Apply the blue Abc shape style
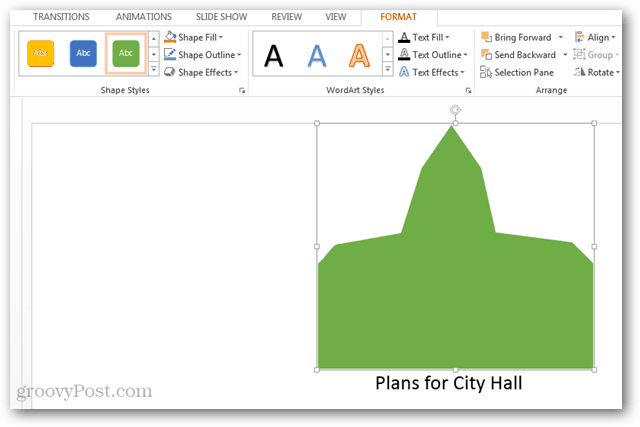Viewport: 640px width, 427px height. click(83, 53)
